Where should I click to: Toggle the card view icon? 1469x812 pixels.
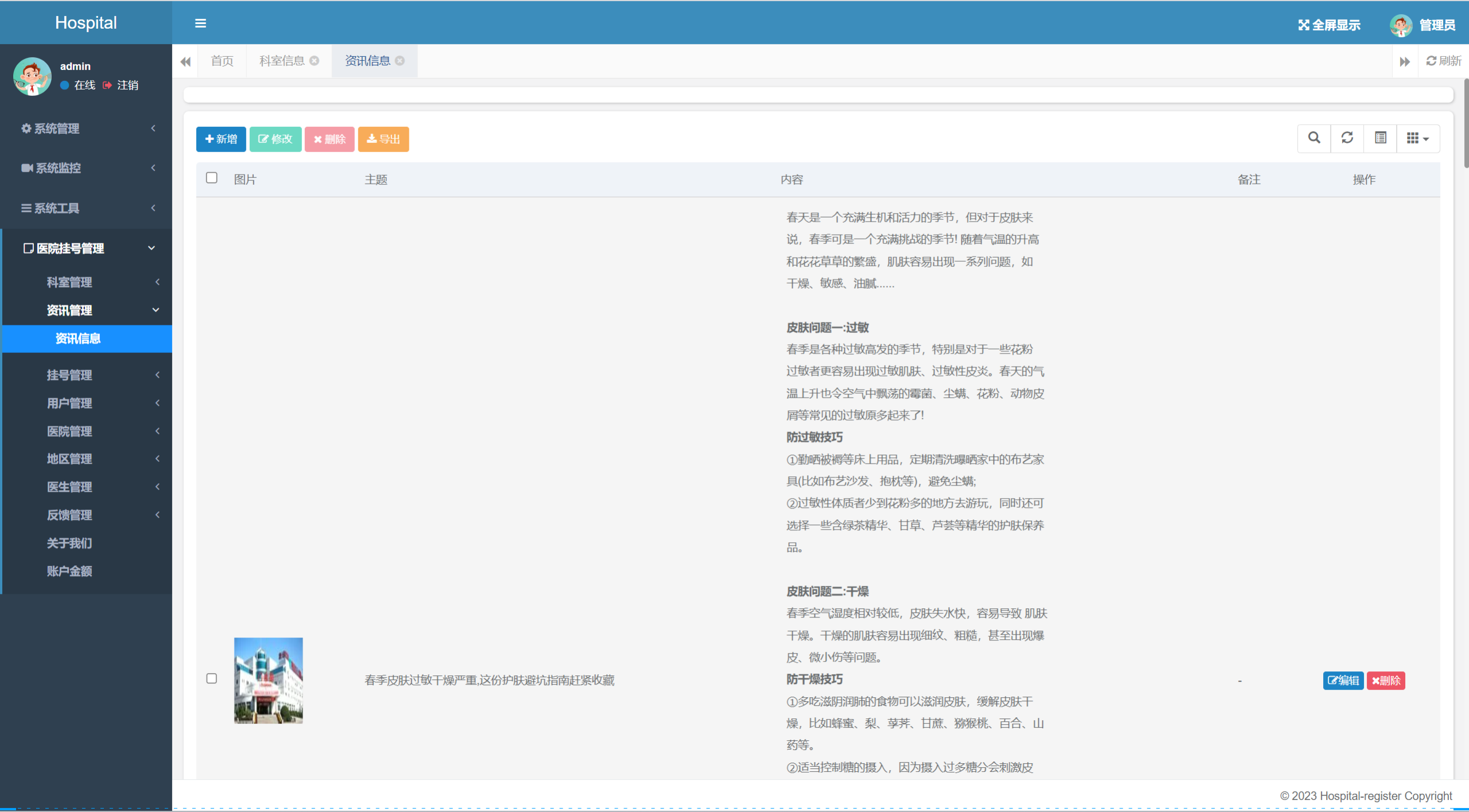(x=1380, y=138)
